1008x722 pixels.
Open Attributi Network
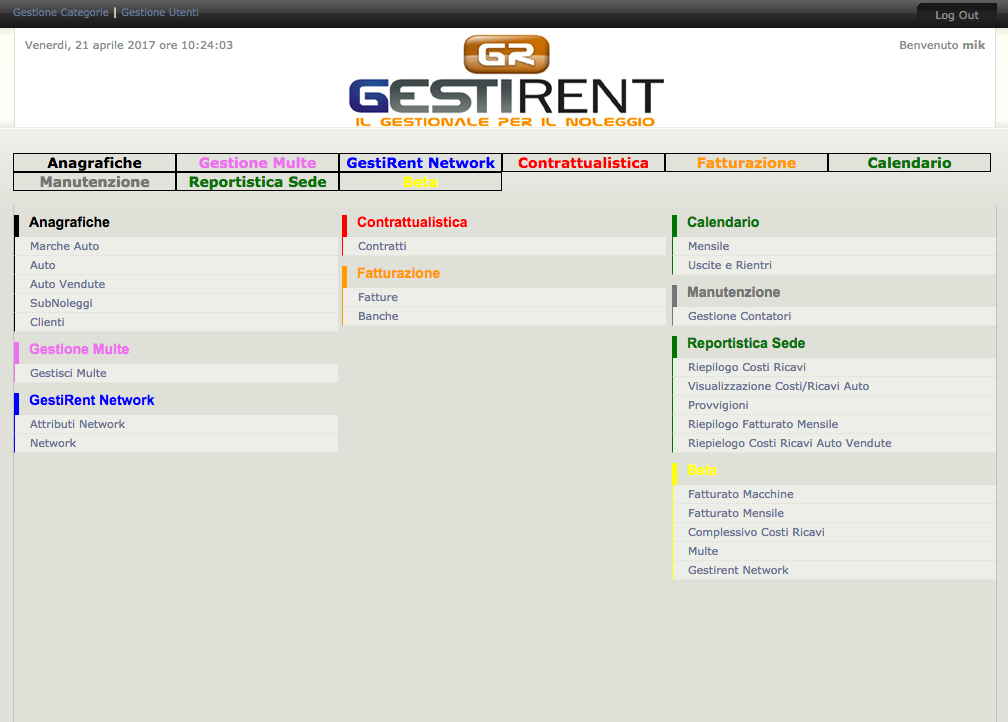[x=77, y=424]
